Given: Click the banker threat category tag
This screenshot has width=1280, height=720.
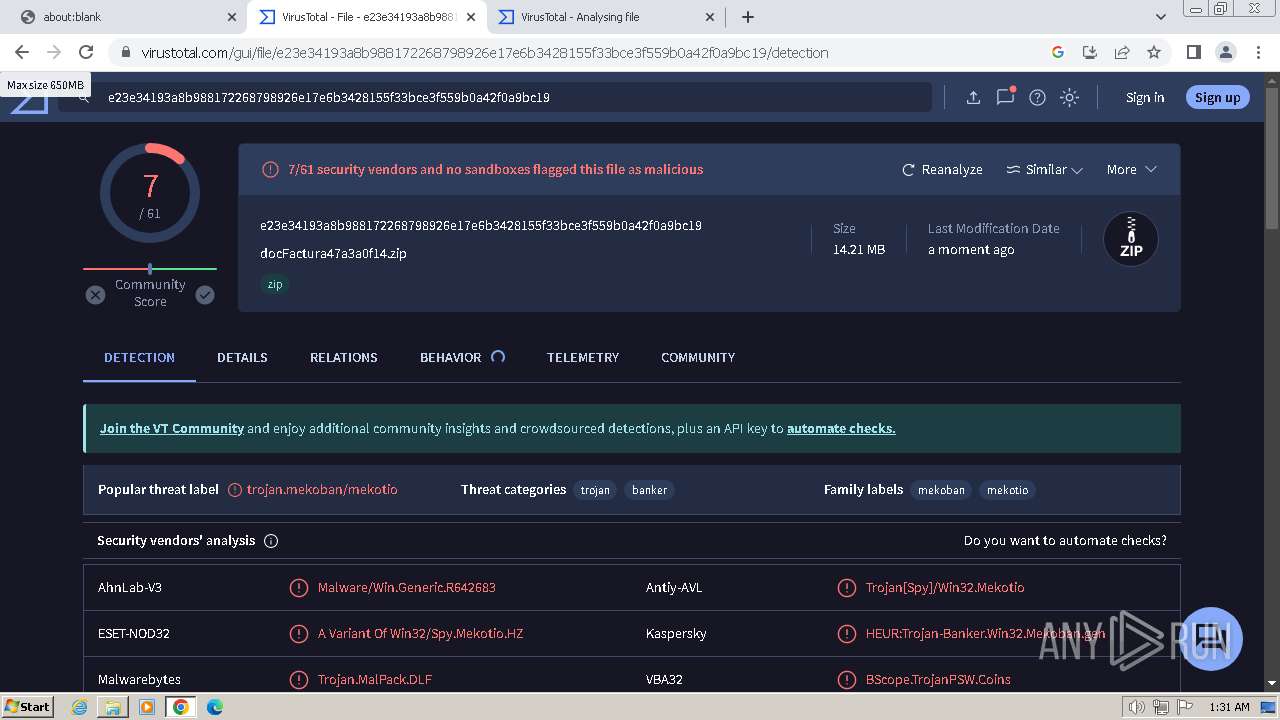Looking at the screenshot, I should [x=649, y=490].
